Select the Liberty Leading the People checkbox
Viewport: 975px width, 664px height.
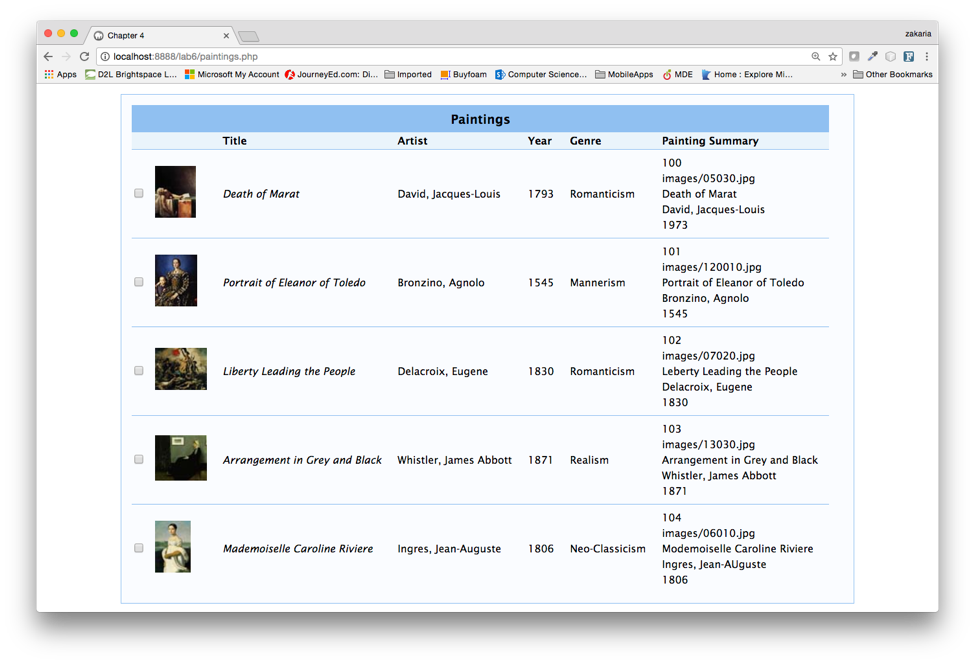point(138,369)
